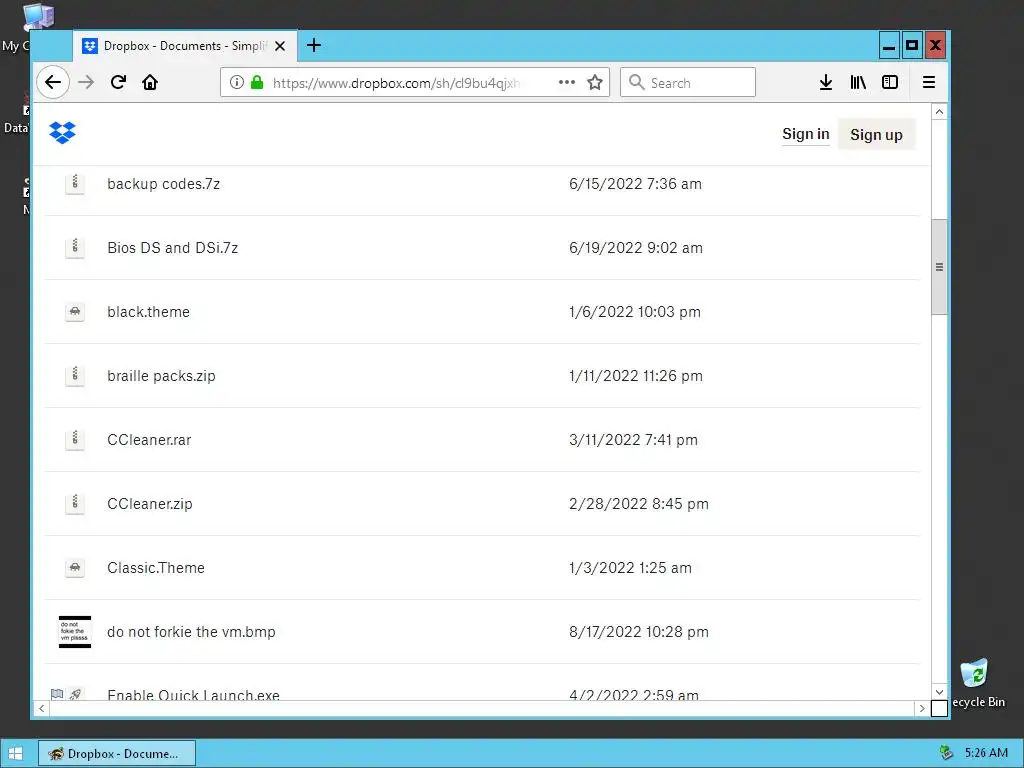Close the Dropbox Documents tab

pyautogui.click(x=280, y=46)
